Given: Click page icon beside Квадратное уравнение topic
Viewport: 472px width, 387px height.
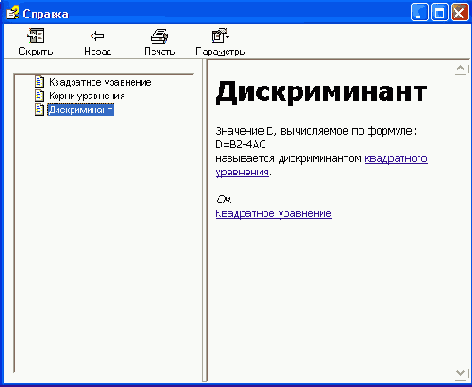Looking at the screenshot, I should click(x=40, y=82).
